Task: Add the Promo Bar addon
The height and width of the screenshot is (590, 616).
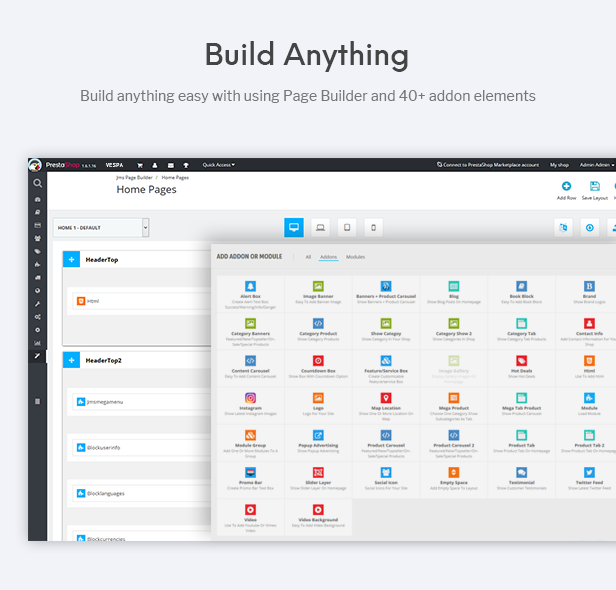Action: (250, 480)
